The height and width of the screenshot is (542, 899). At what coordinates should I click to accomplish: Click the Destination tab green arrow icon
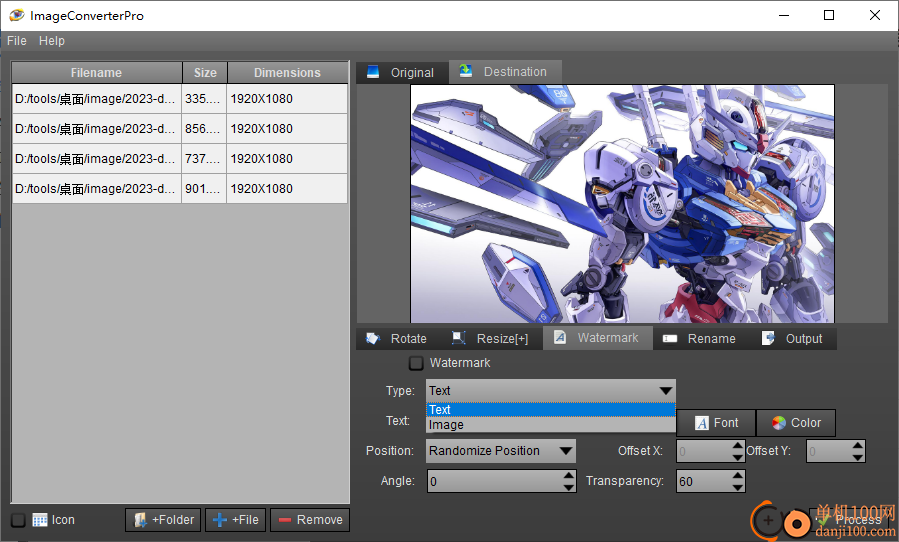pos(466,71)
